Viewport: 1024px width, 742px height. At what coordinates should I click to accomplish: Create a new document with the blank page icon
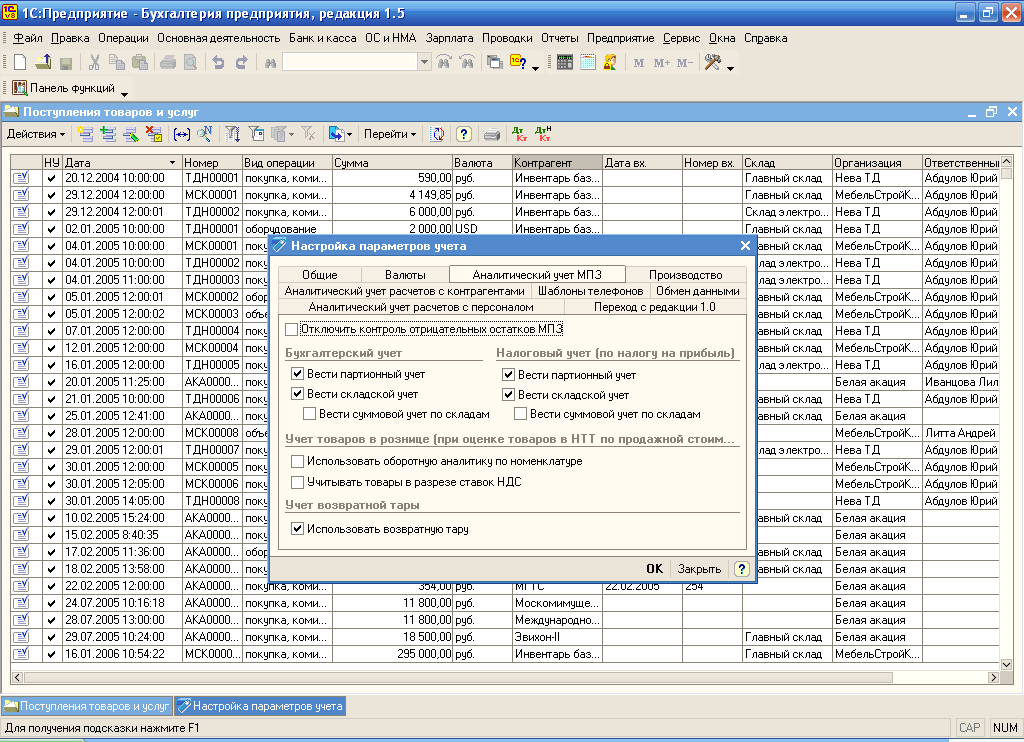point(20,63)
